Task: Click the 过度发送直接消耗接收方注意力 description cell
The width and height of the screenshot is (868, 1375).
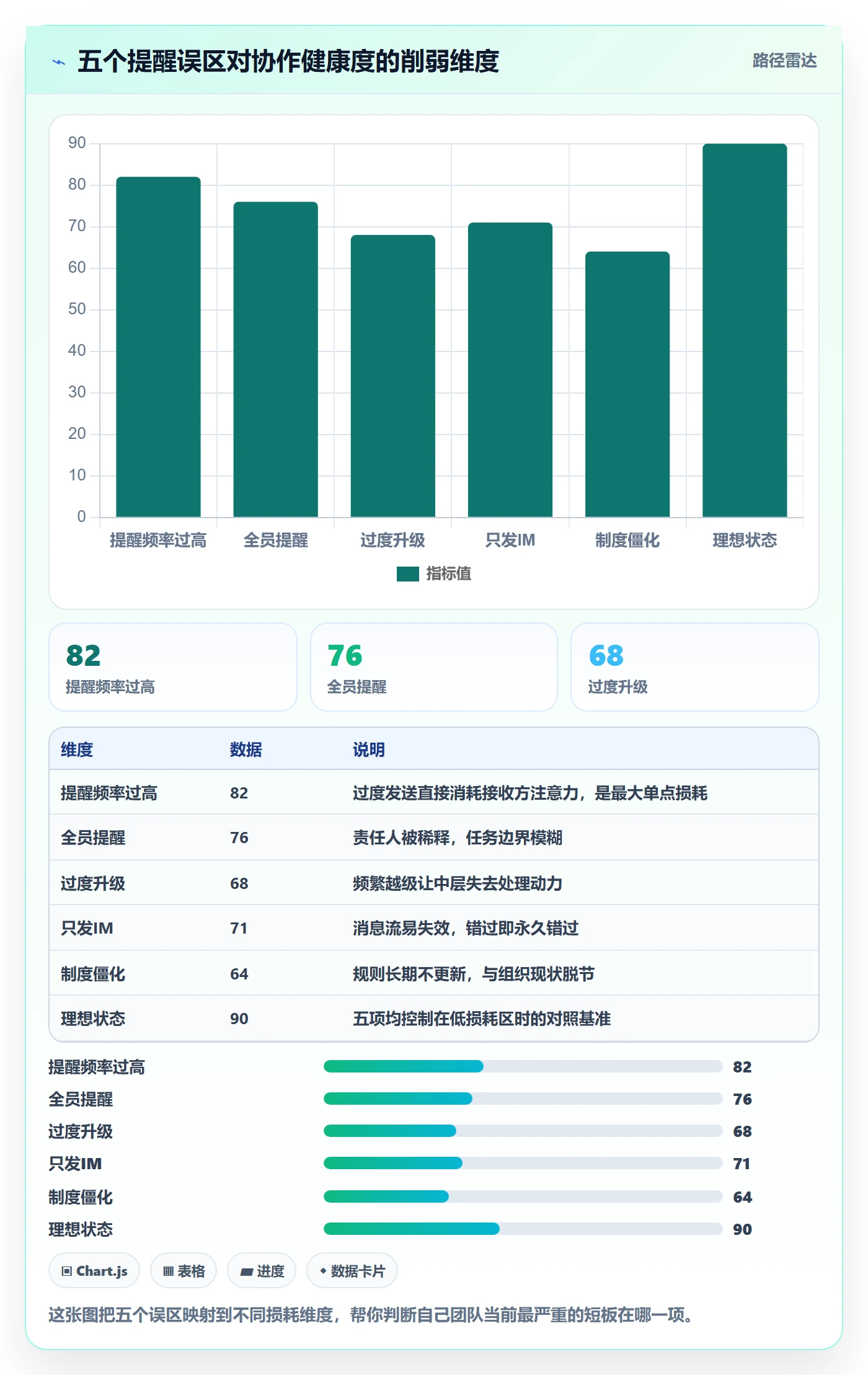Action: pyautogui.click(x=530, y=793)
